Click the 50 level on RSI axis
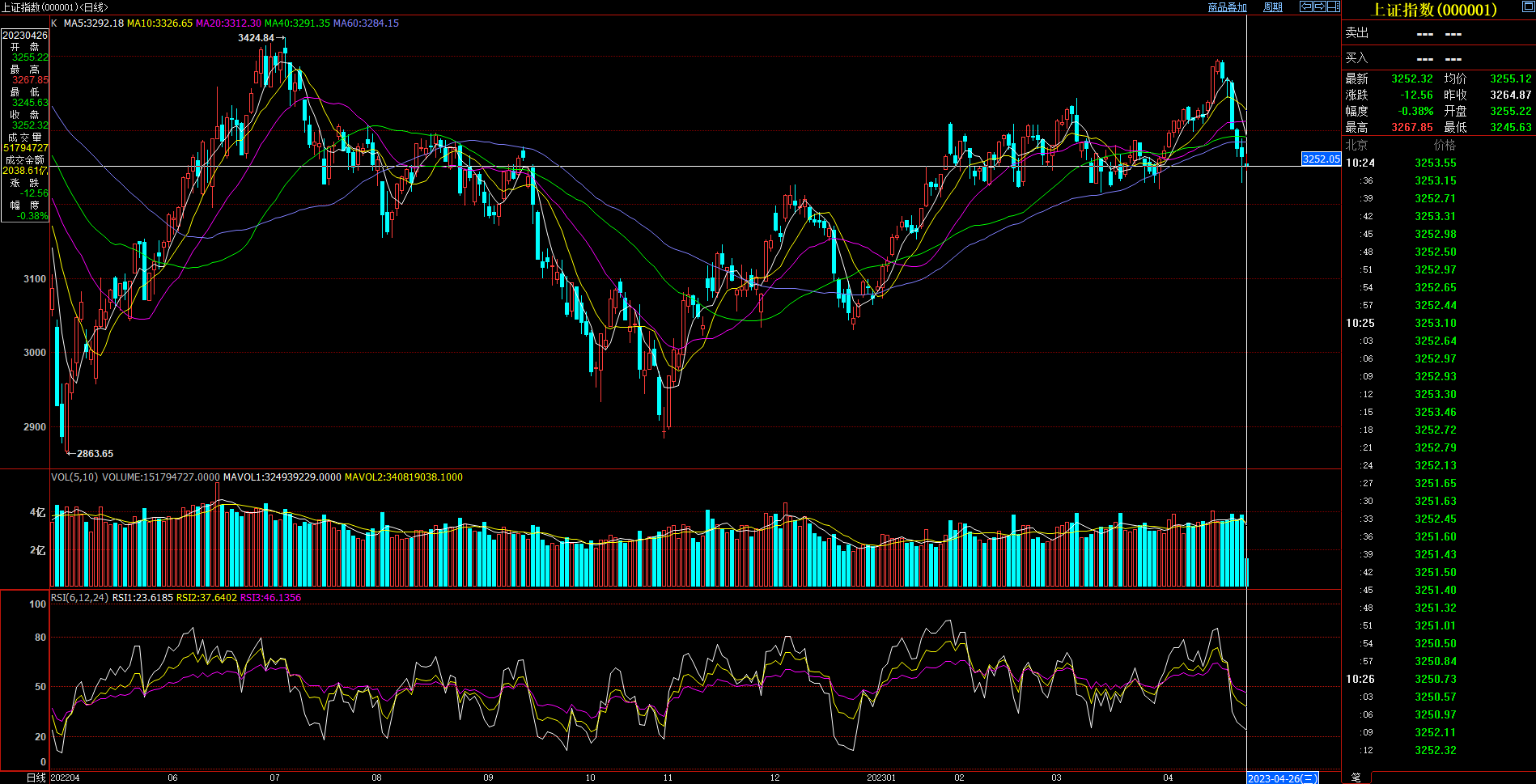This screenshot has width=1536, height=784. click(x=40, y=687)
